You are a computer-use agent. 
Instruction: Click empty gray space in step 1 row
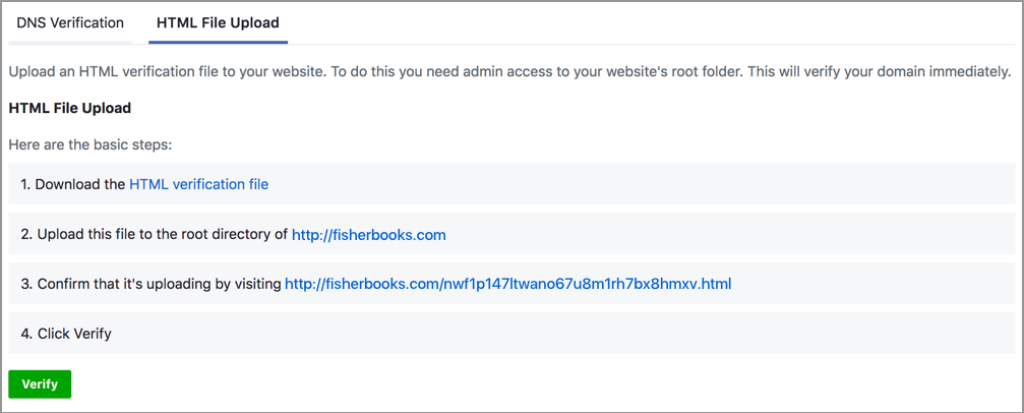(640, 184)
